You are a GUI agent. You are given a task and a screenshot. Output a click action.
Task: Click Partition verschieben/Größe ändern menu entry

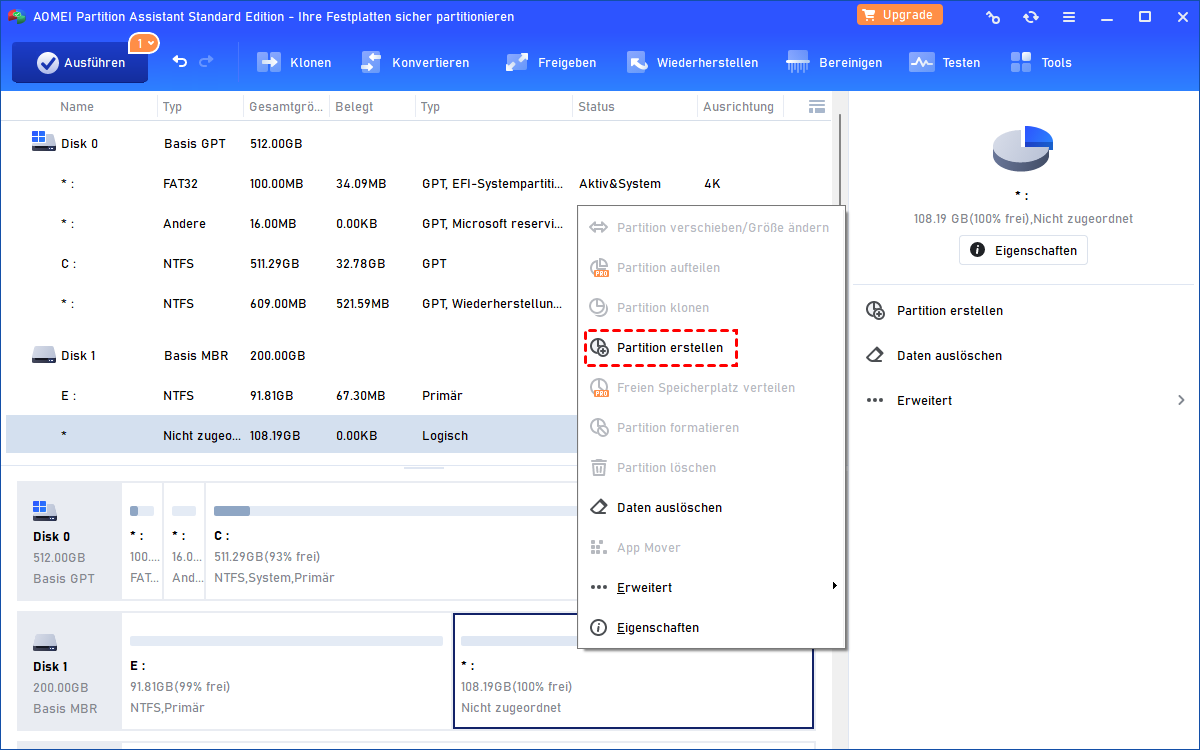711,227
